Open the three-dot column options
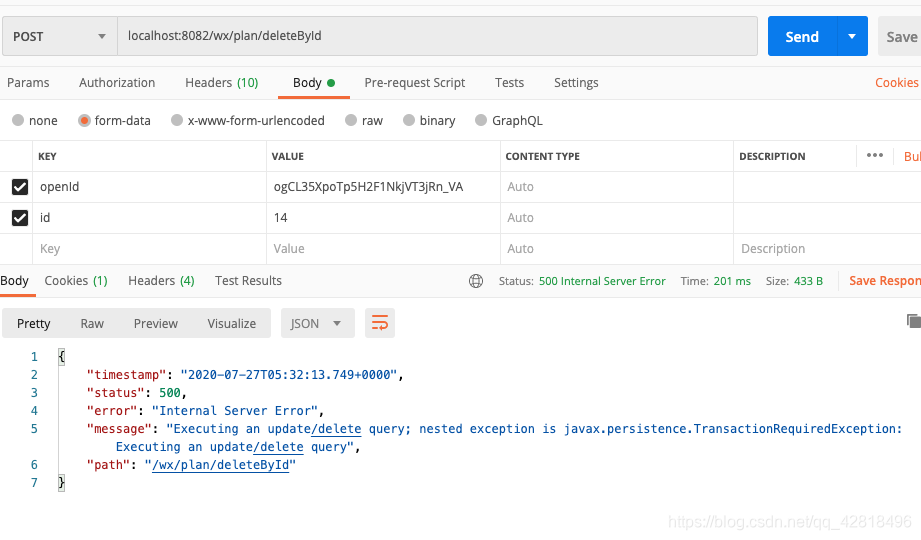921x540 pixels. pos(875,155)
